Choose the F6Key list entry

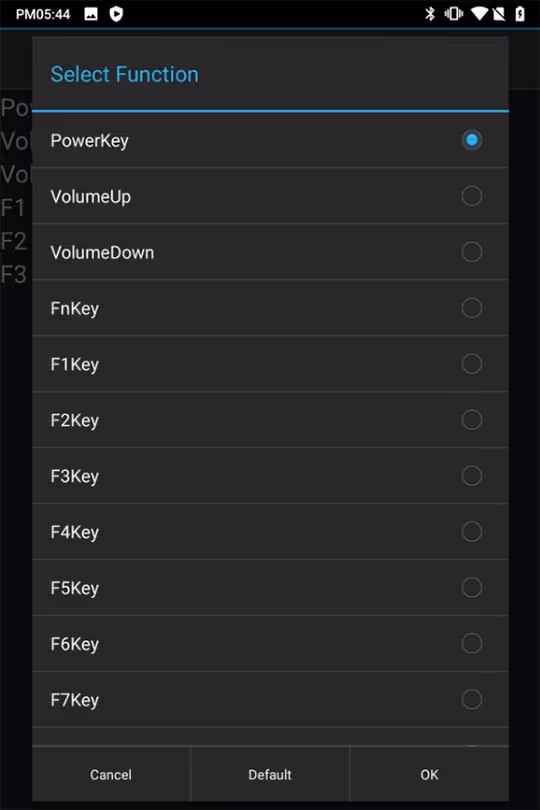pyautogui.click(x=270, y=644)
